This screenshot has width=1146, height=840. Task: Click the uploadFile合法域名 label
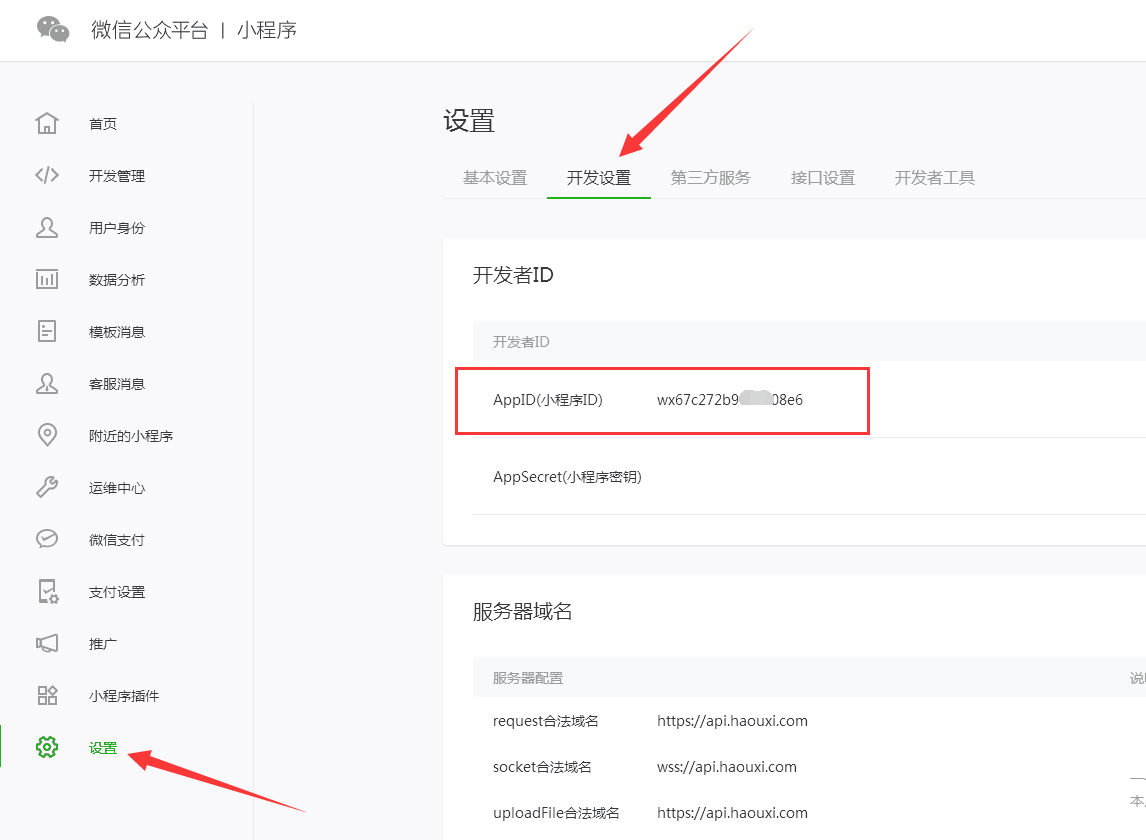tap(556, 813)
